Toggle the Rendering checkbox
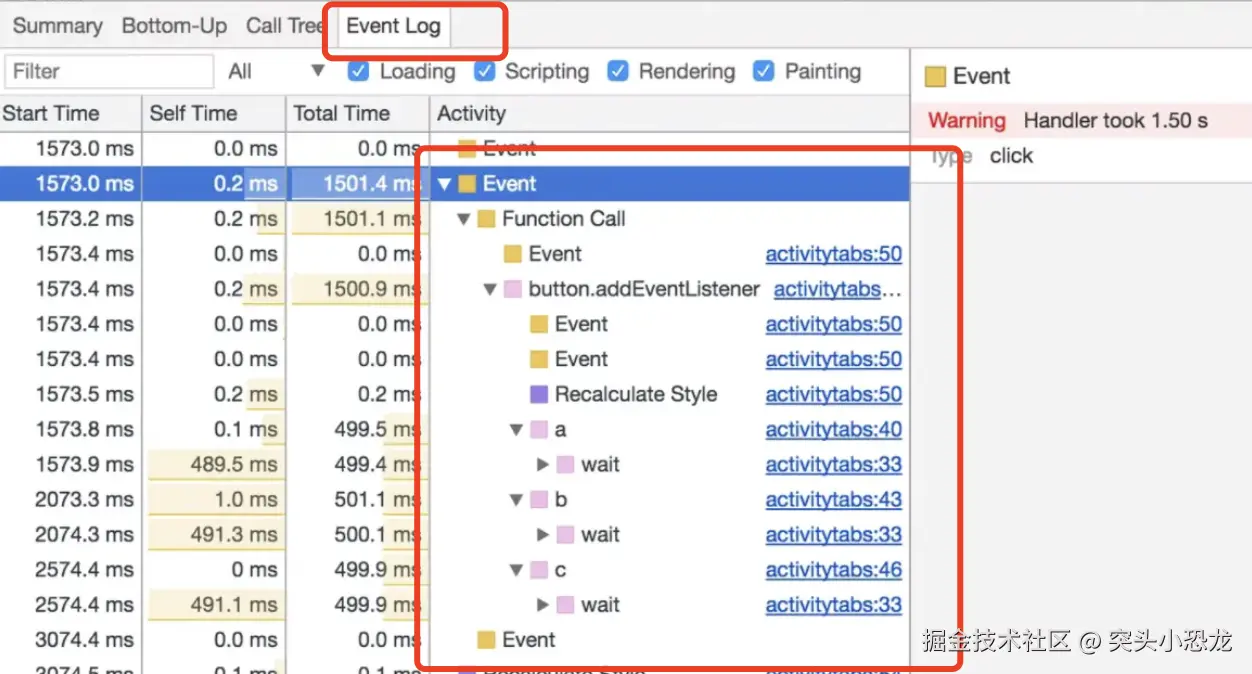This screenshot has height=674, width=1252. coord(618,71)
